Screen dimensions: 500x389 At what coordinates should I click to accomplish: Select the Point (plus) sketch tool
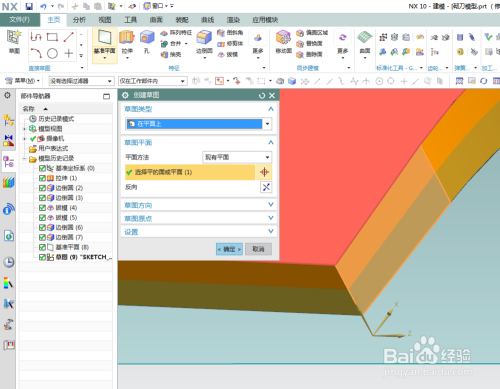(68, 53)
